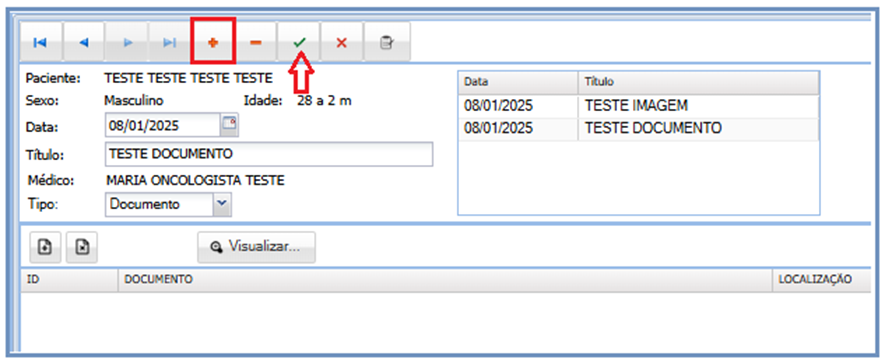Click patient name TESTE TESTE TESTE TESTE
The width and height of the screenshot is (885, 363).
point(189,78)
